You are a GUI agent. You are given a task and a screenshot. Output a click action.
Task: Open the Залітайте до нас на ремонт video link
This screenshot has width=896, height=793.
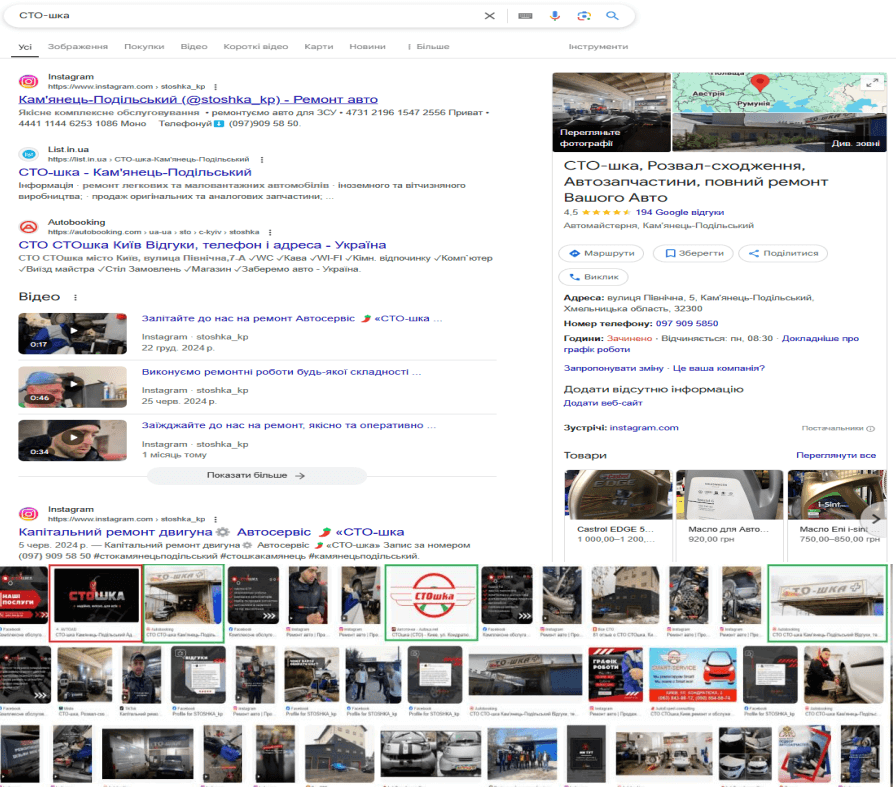coord(291,318)
